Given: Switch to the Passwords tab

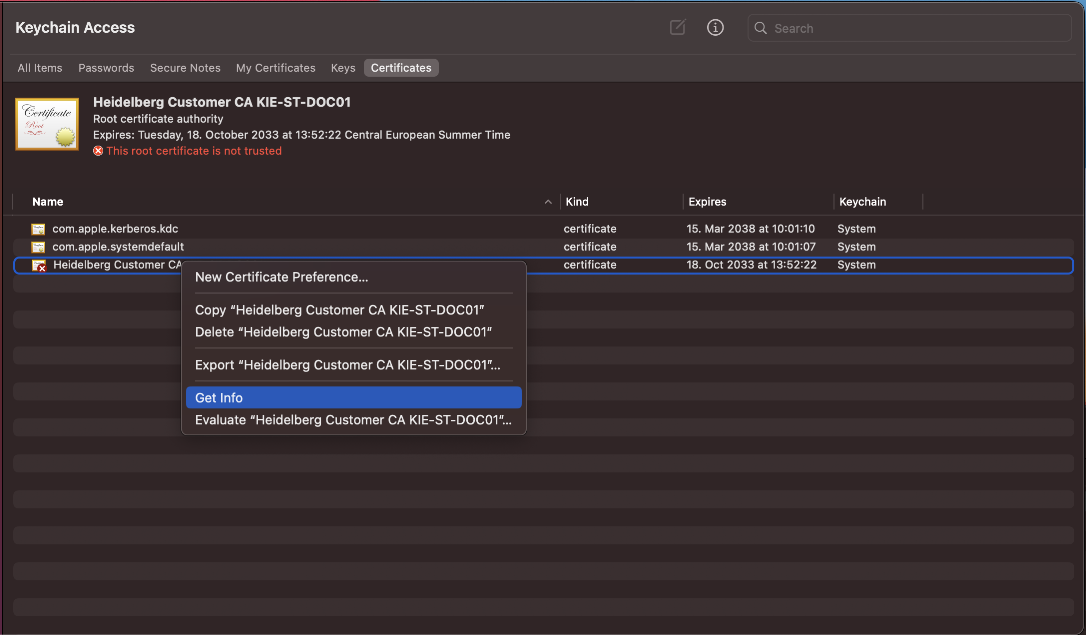Looking at the screenshot, I should 106,68.
